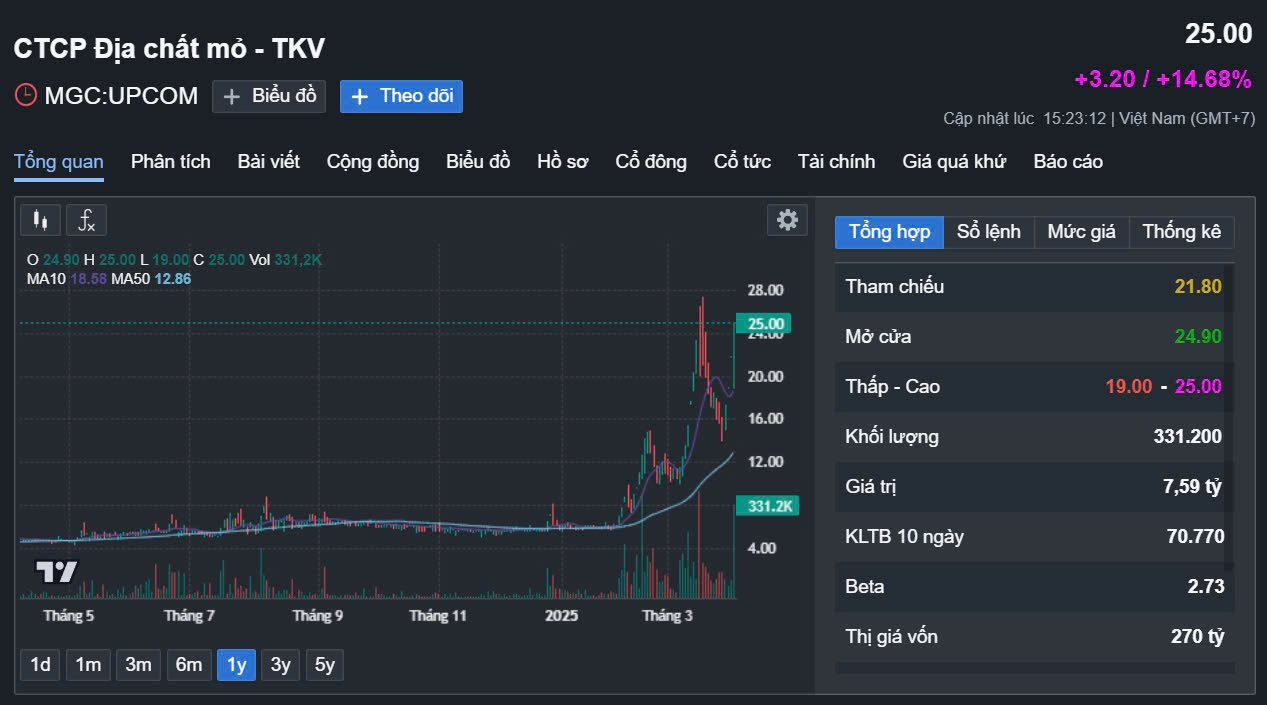
Task: Open the Giá quá khứ tab
Action: (954, 161)
